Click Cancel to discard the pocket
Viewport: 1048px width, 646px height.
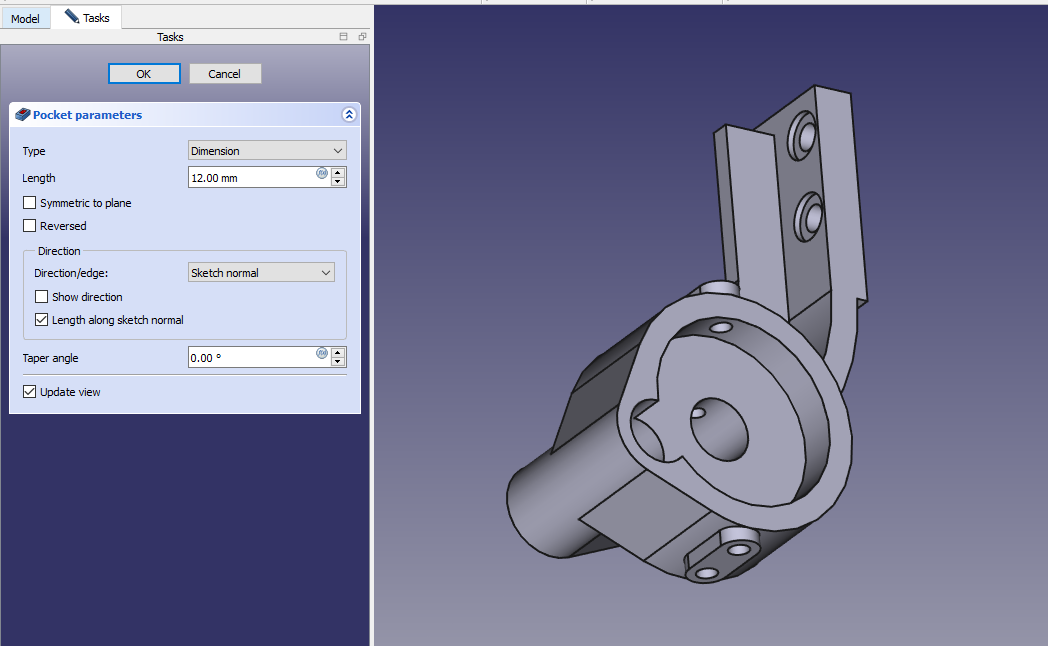point(225,74)
